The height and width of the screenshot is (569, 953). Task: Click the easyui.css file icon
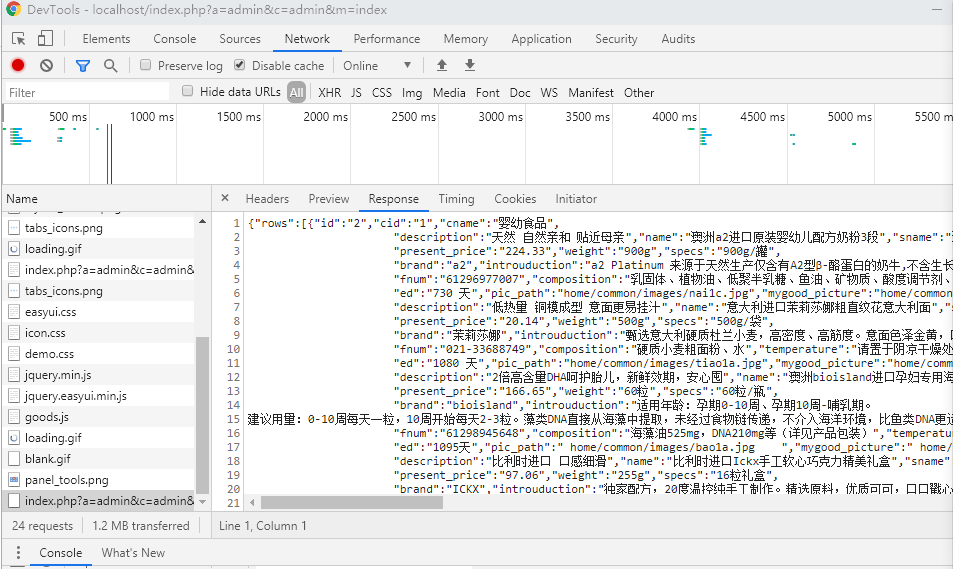click(13, 312)
